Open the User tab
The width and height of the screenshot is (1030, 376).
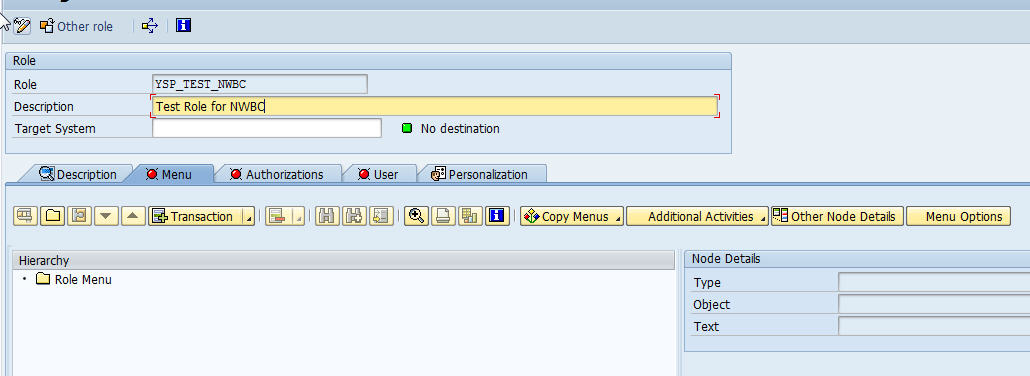[x=379, y=174]
